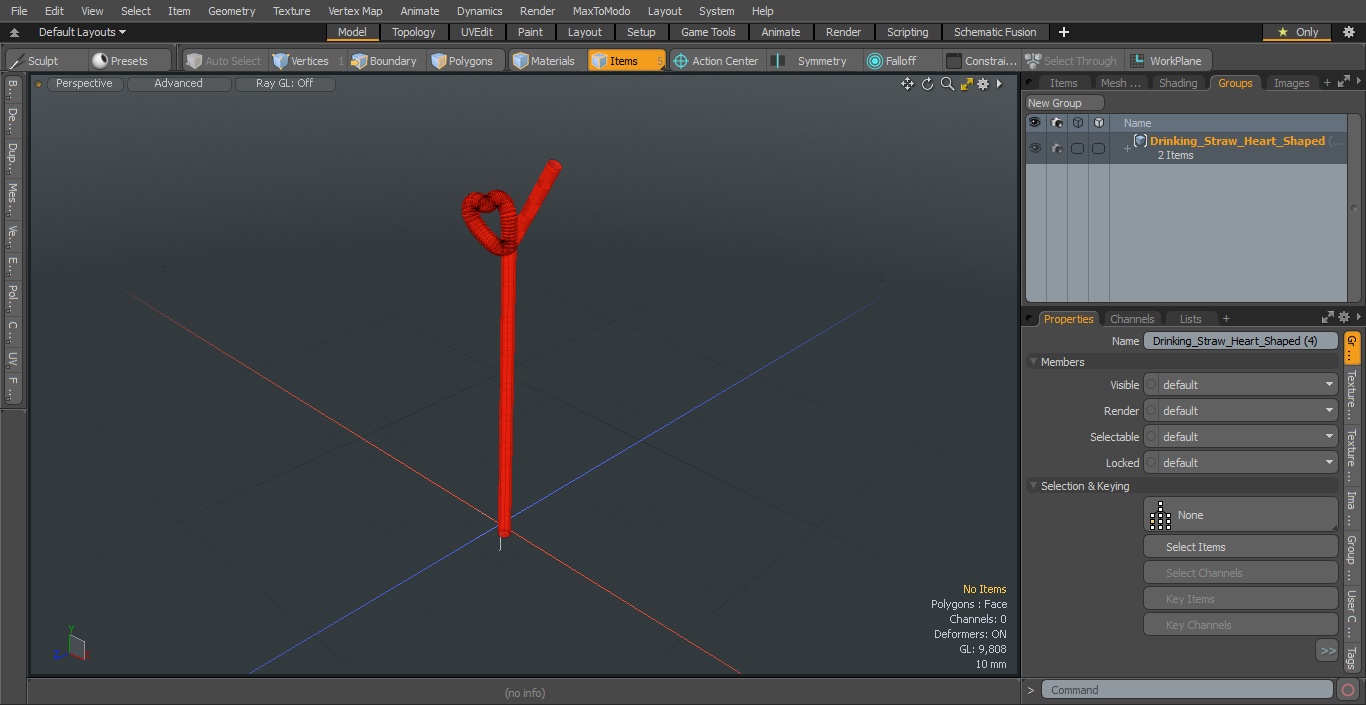Click the zoom magnifier icon in viewport
The width and height of the screenshot is (1366, 705).
[947, 84]
